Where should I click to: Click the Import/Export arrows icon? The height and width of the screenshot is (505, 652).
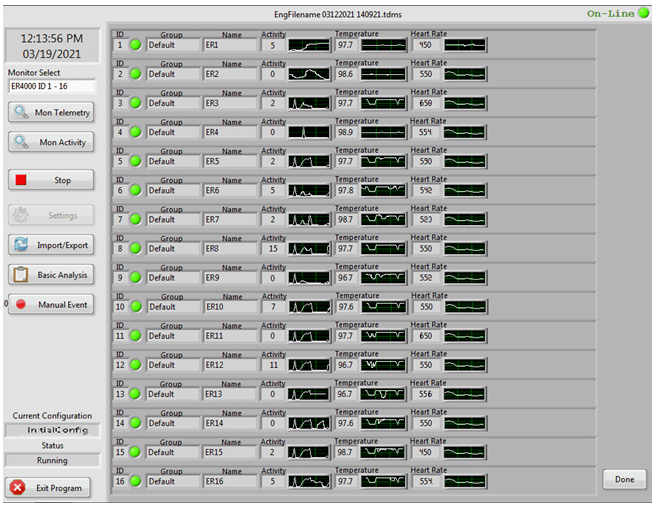tap(21, 245)
